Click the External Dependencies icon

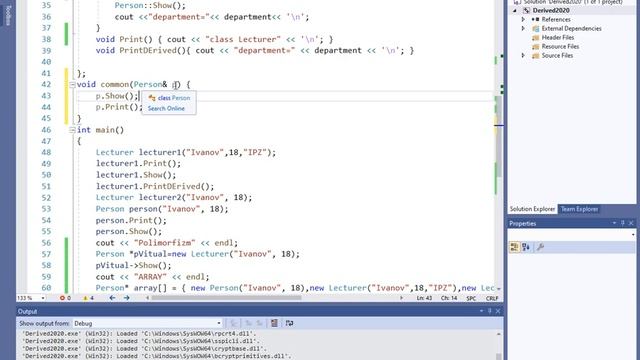tap(536, 29)
